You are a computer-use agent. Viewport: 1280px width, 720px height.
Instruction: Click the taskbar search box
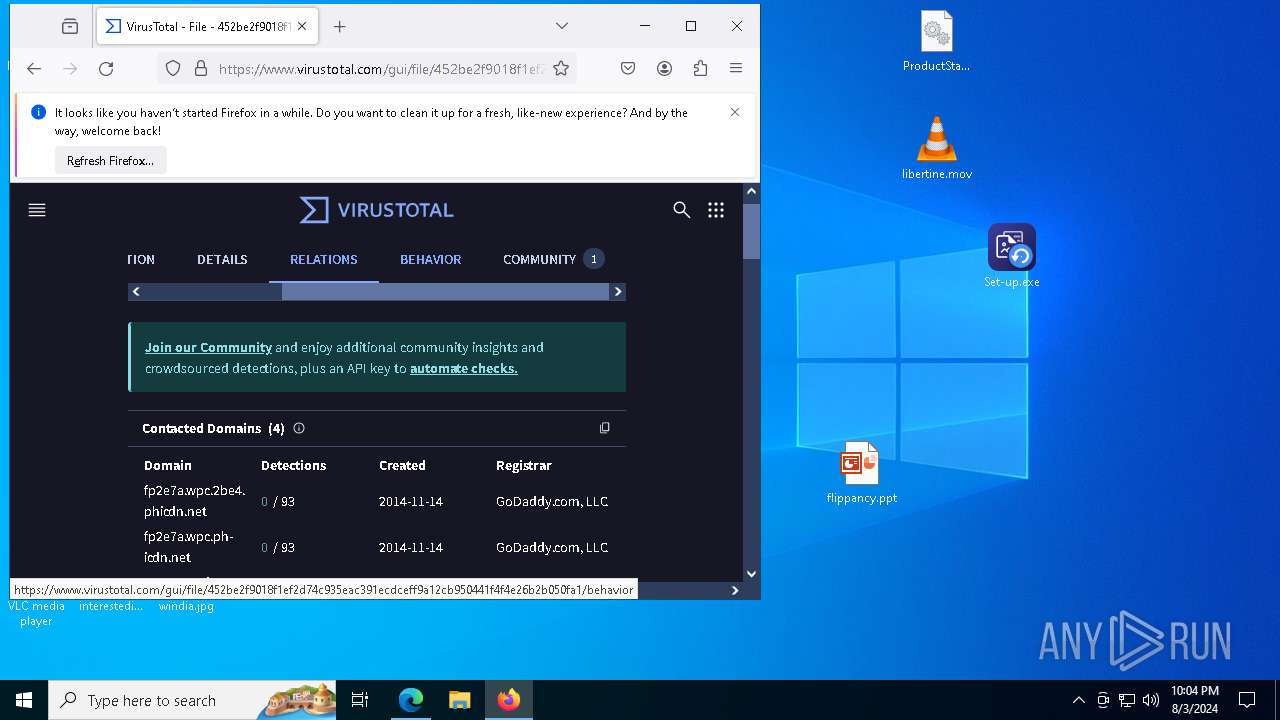point(193,700)
